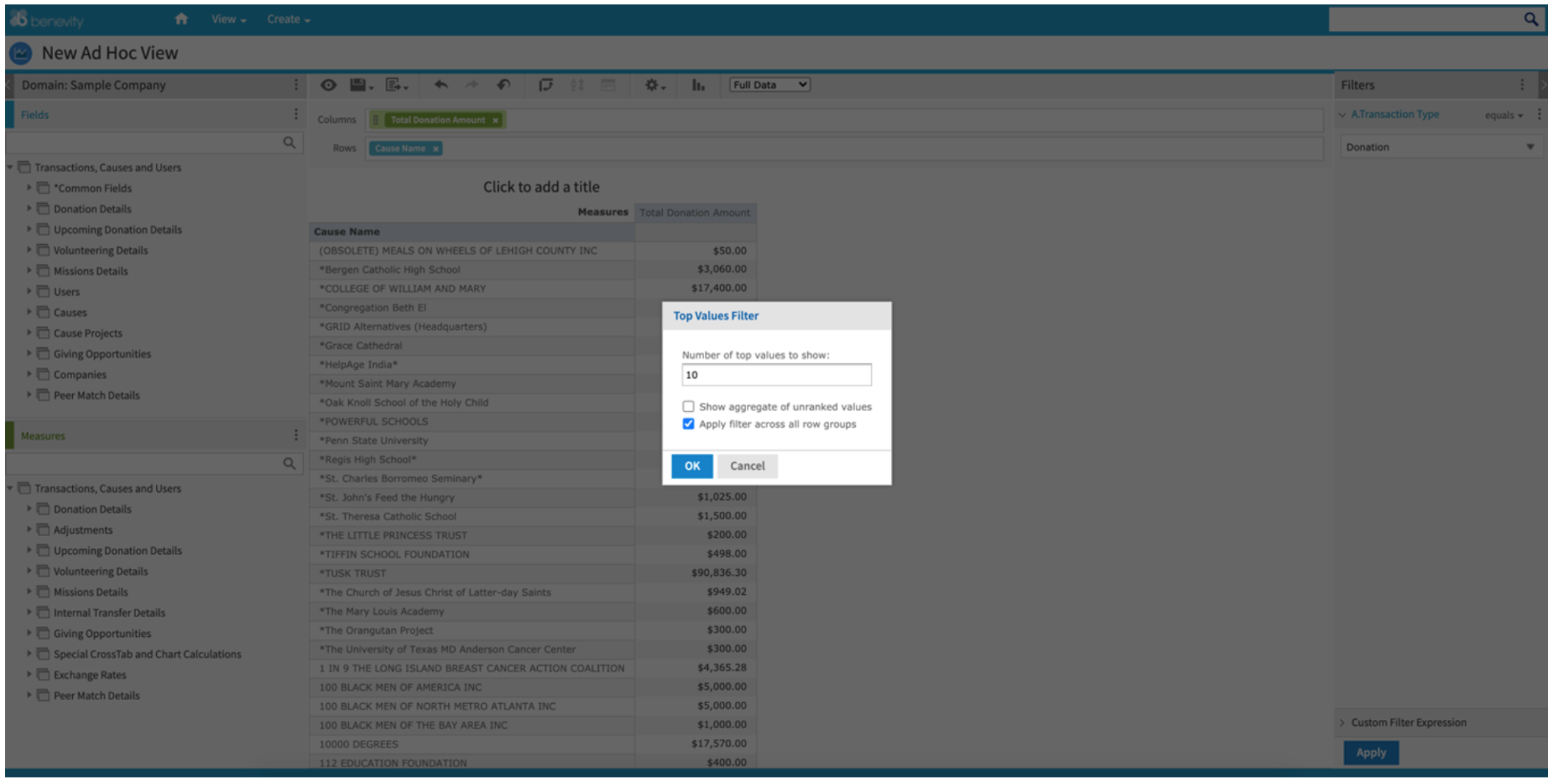Click the Redo arrow in toolbar
This screenshot has width=1554, height=784.
pos(470,85)
